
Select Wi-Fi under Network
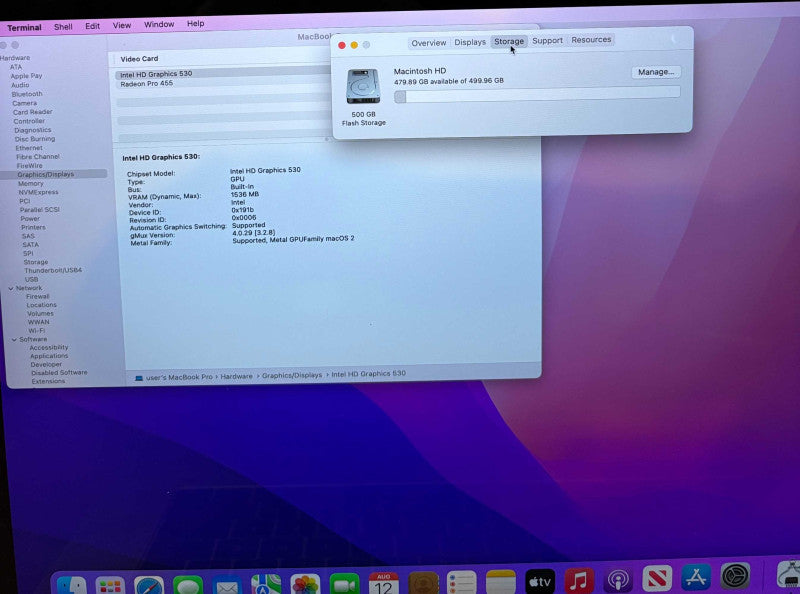[36, 330]
